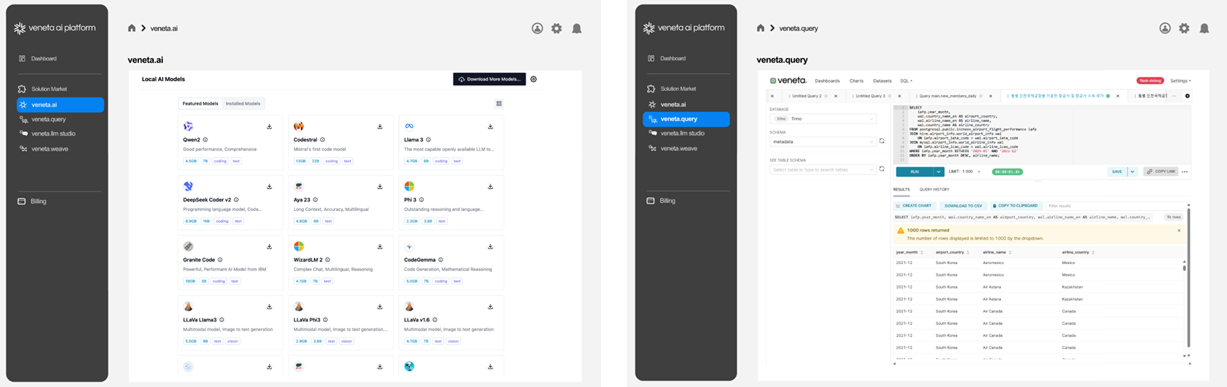This screenshot has height=387, width=1227.
Task: Open info icon next to Llama 3
Action: coord(428,140)
